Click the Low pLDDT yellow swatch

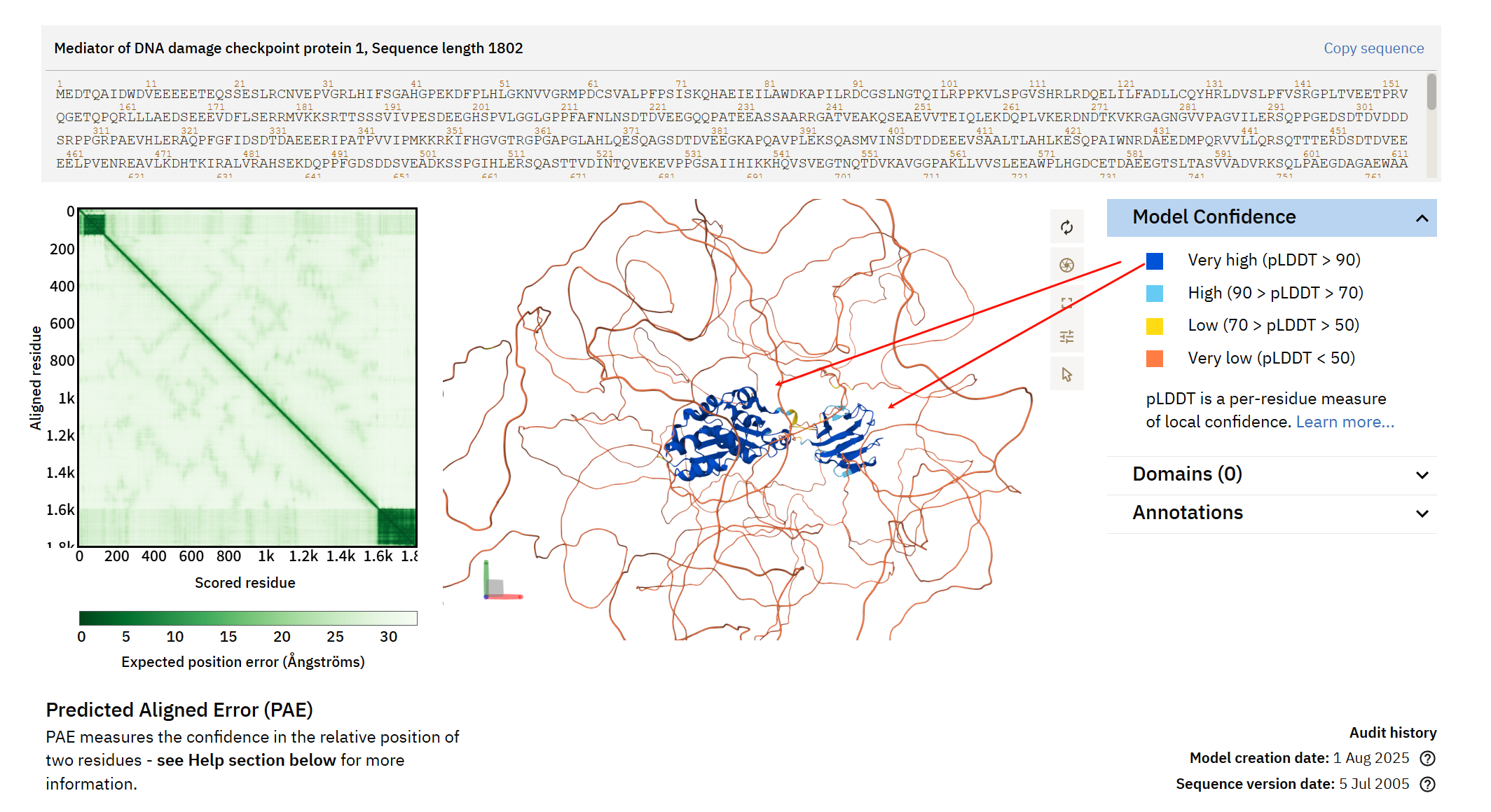1155,326
